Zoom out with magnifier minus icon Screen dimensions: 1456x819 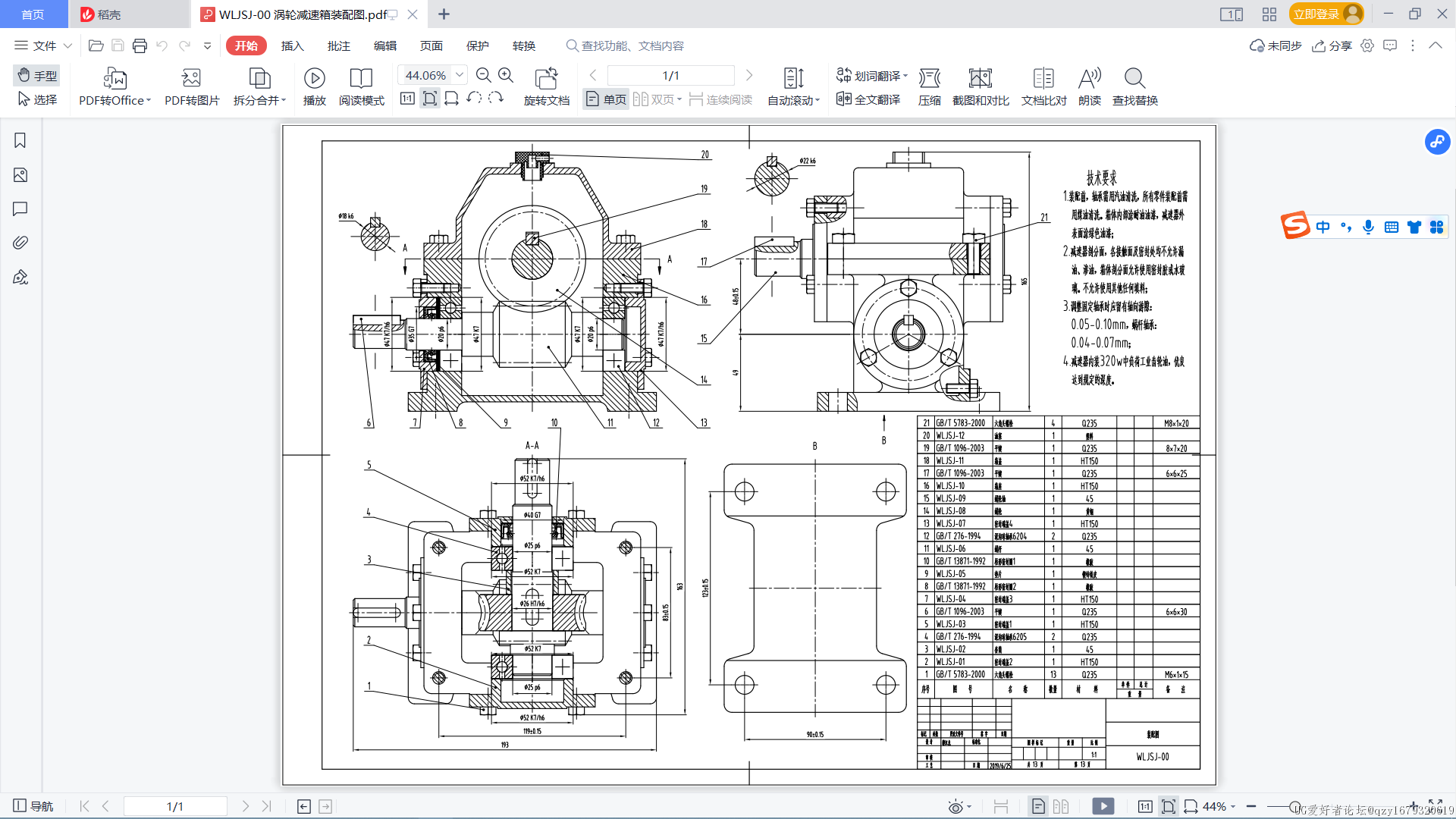[x=483, y=75]
